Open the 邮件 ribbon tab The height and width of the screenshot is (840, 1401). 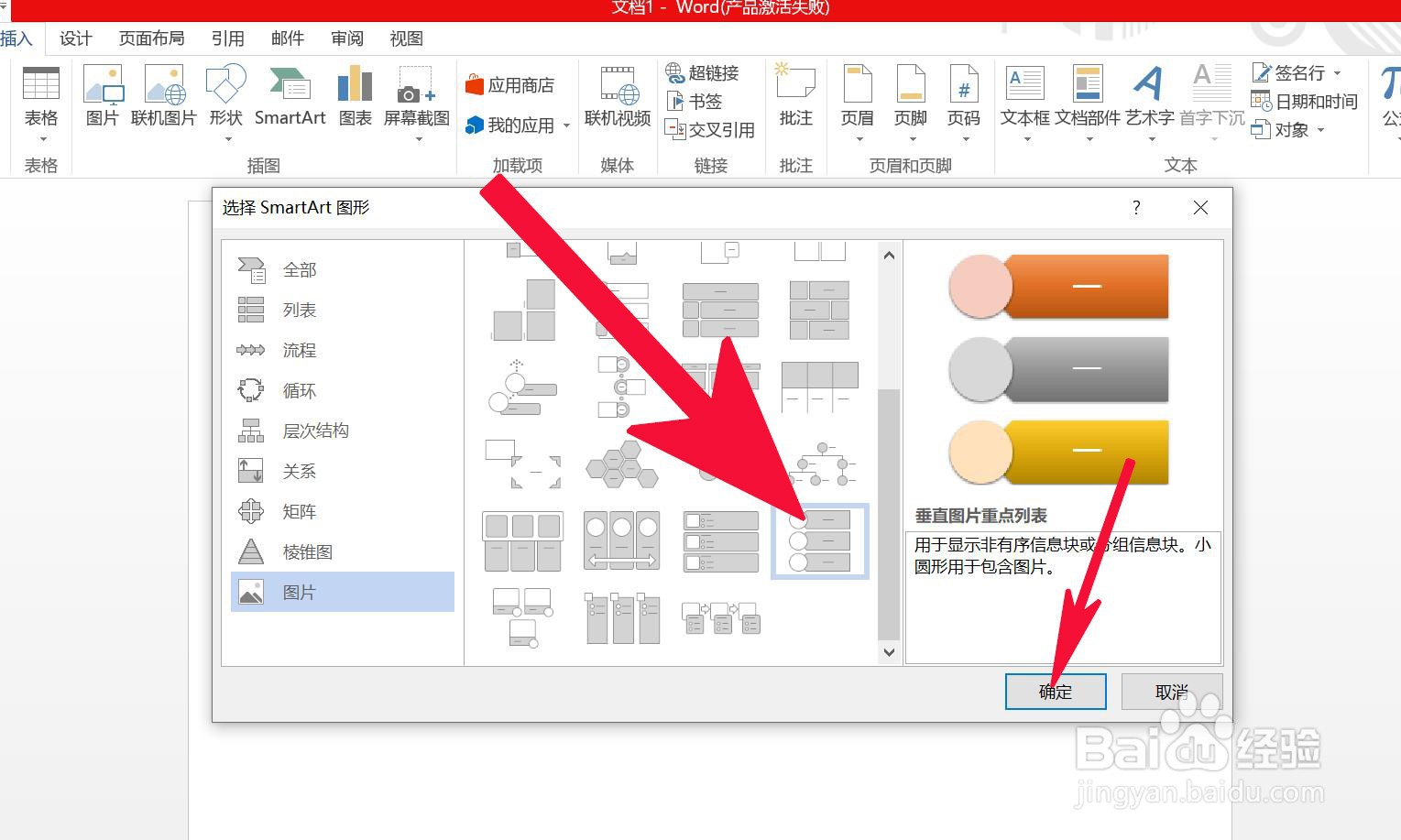tap(287, 38)
